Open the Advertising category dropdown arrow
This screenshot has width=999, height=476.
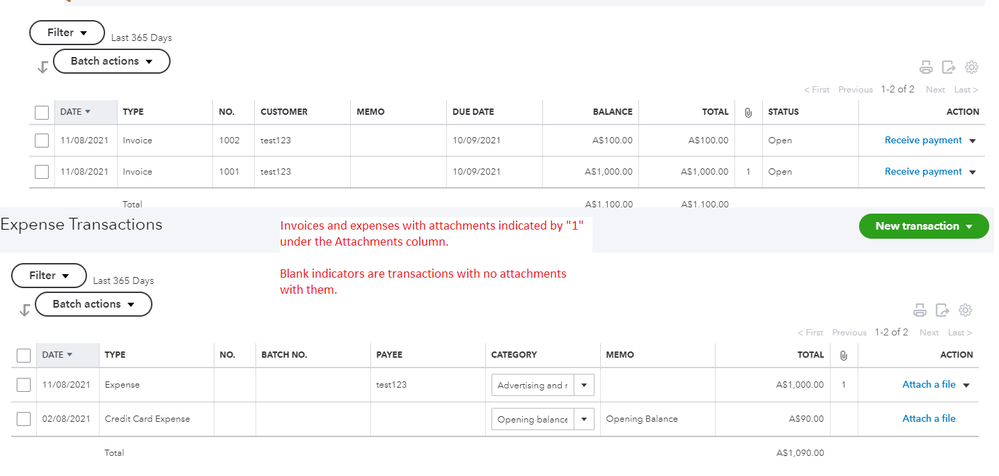coord(584,385)
